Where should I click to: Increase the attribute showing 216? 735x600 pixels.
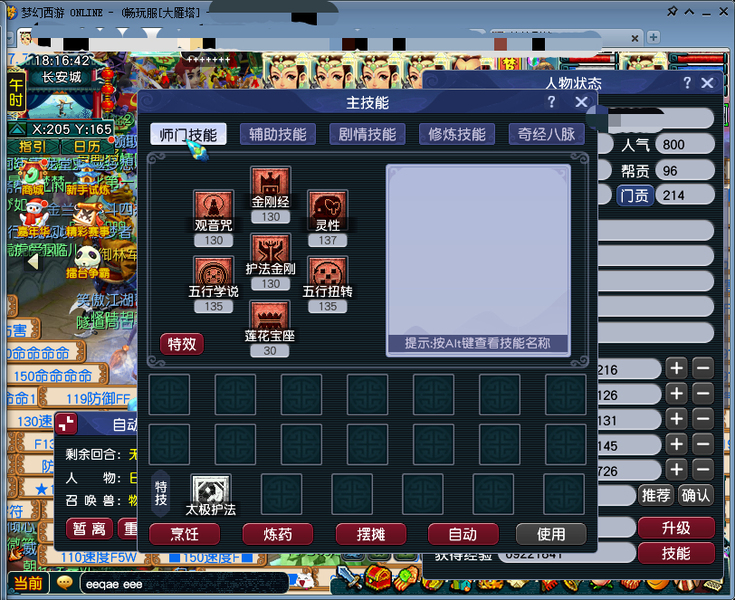[x=676, y=368]
